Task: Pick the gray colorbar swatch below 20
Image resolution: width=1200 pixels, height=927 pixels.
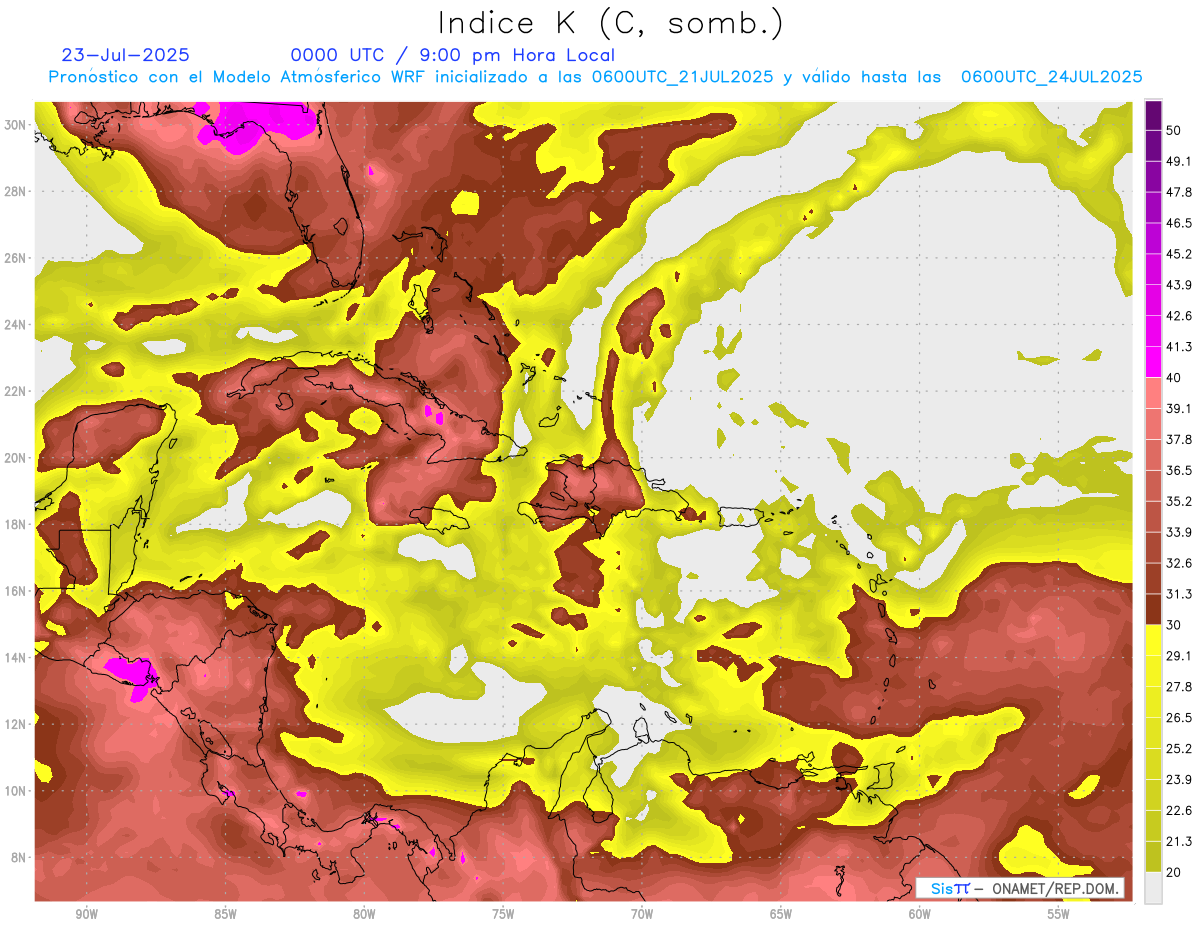Action: (x=1153, y=888)
